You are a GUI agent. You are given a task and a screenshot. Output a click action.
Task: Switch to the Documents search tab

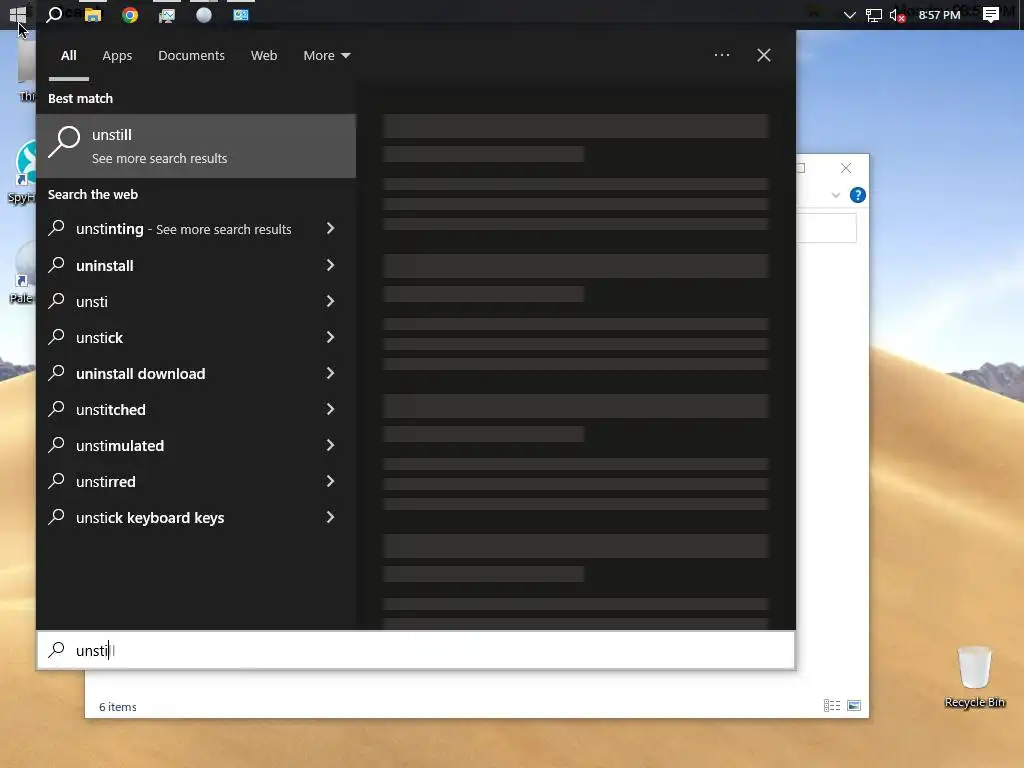[191, 56]
